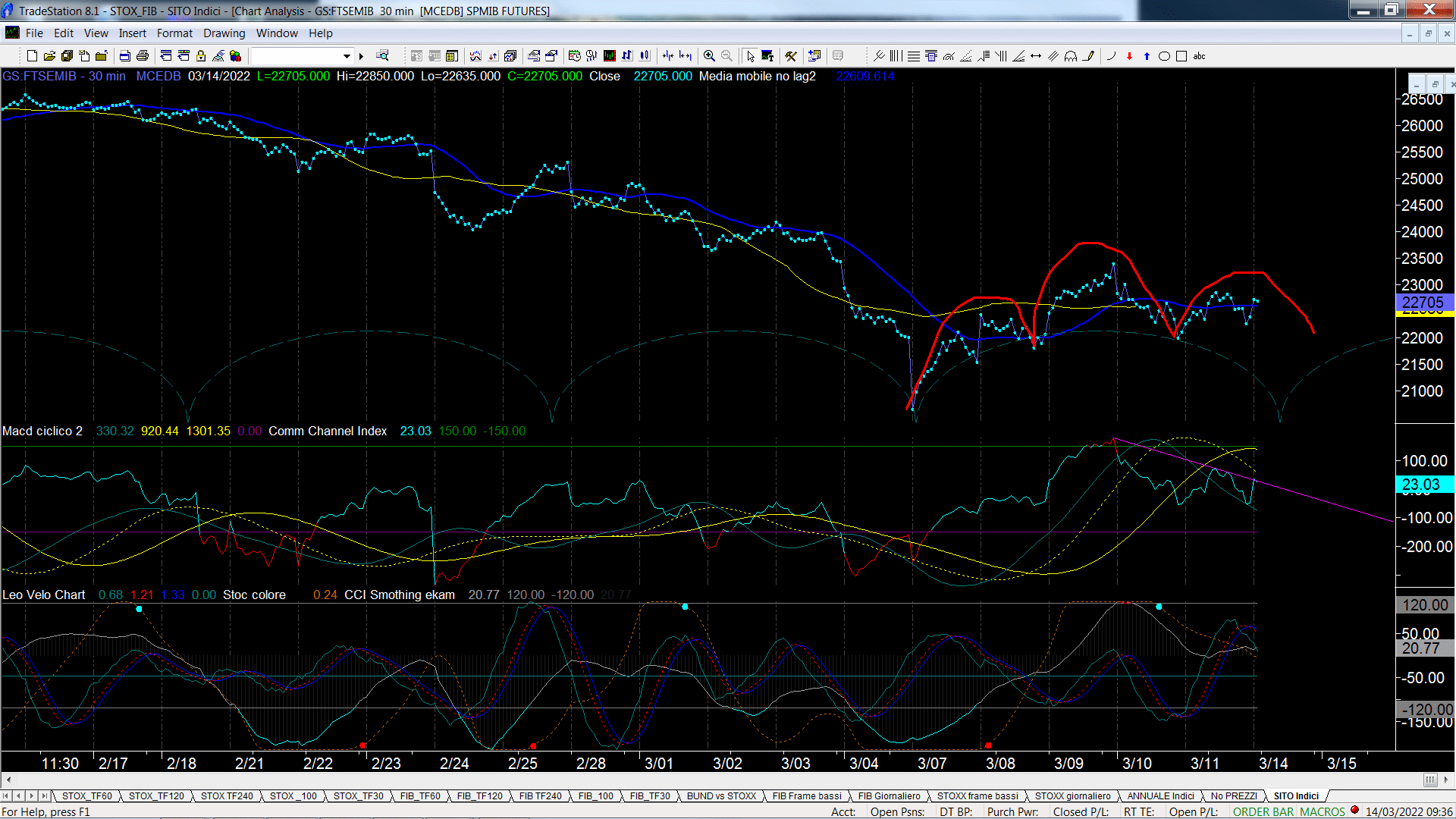Select the ellipse drawing tool
Image resolution: width=1456 pixels, height=819 pixels.
pos(1164,56)
